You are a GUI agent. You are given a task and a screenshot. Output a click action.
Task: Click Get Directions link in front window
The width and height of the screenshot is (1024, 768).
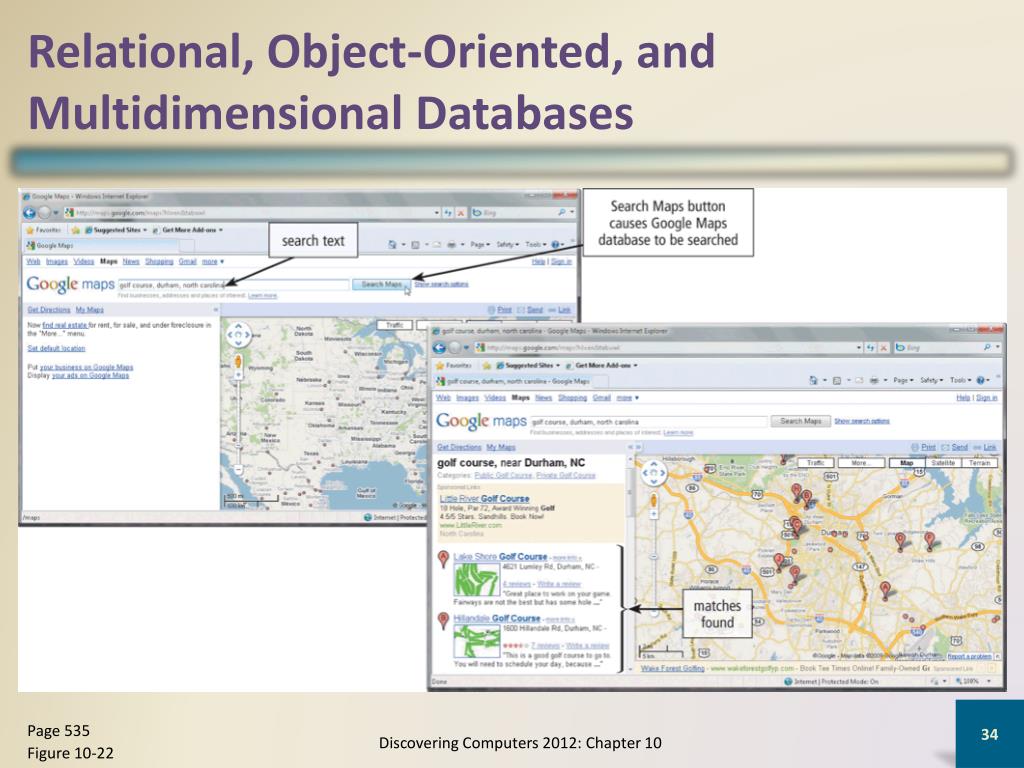click(459, 447)
